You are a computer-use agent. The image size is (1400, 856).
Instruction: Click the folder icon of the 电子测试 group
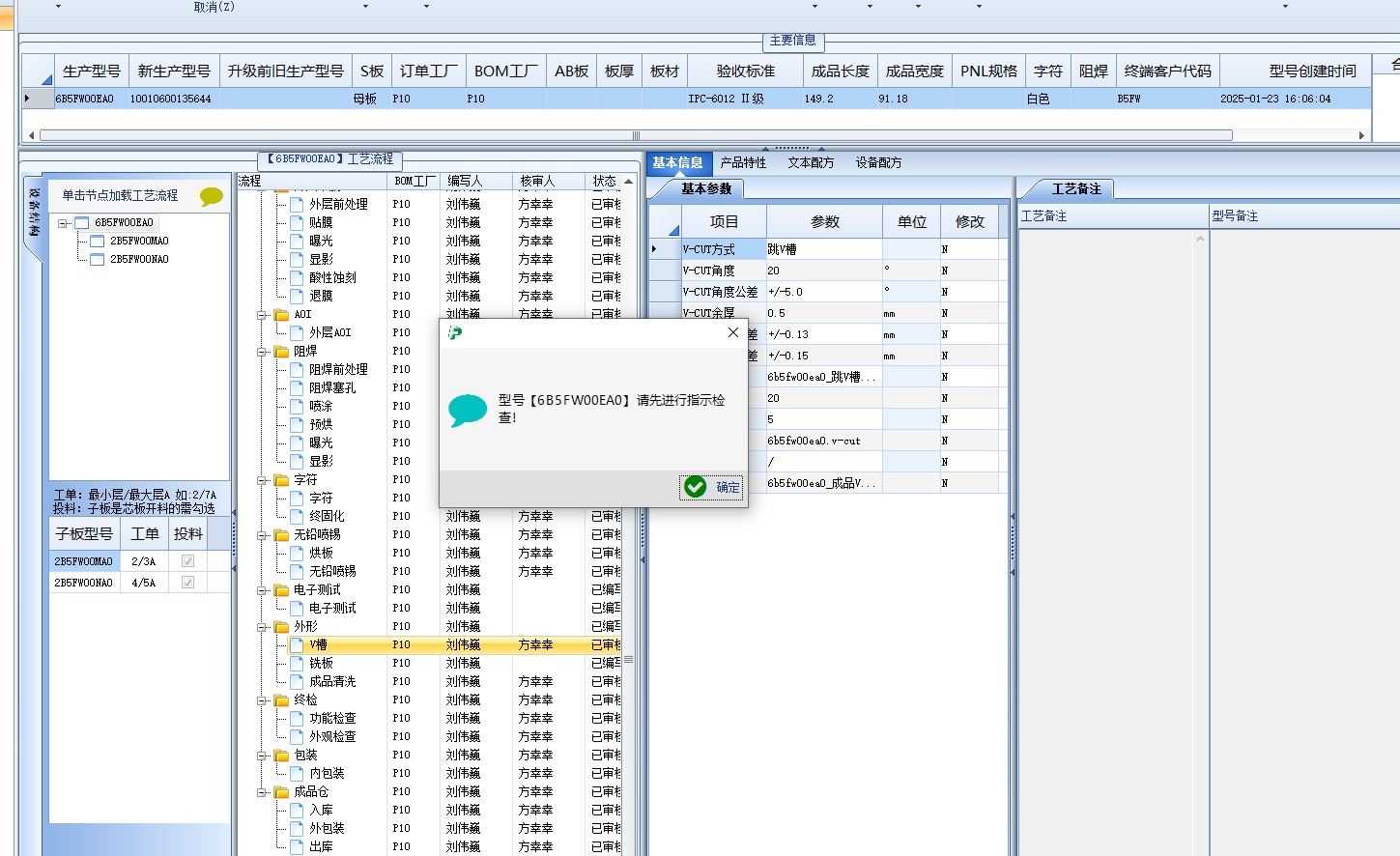pyautogui.click(x=281, y=590)
